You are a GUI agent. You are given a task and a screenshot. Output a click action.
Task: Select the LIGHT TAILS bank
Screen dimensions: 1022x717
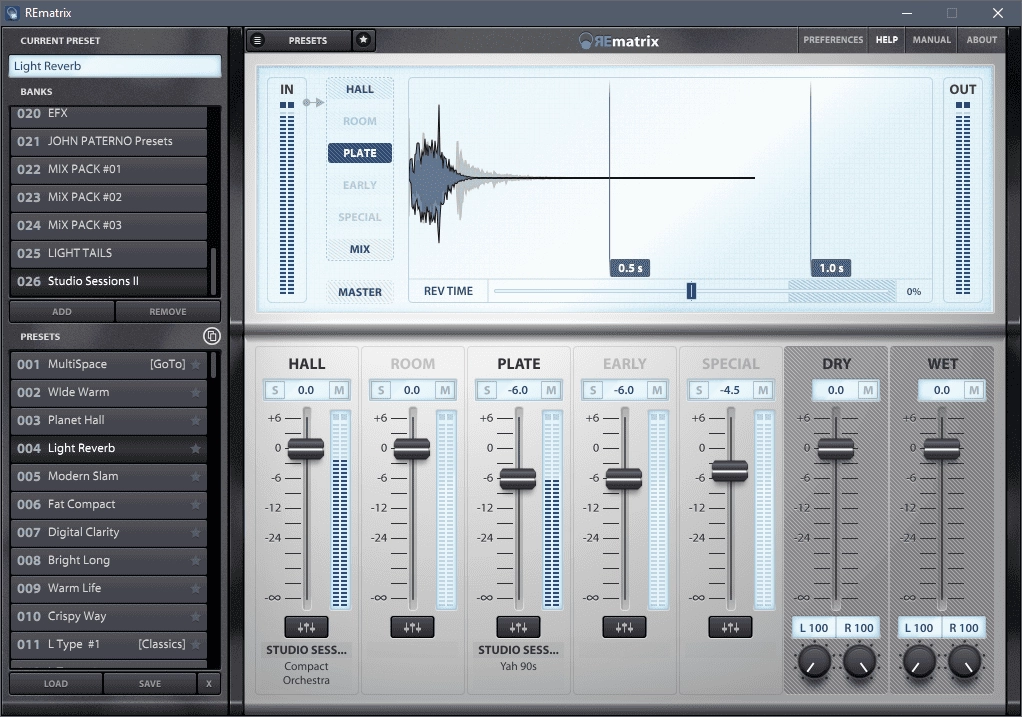tap(108, 254)
